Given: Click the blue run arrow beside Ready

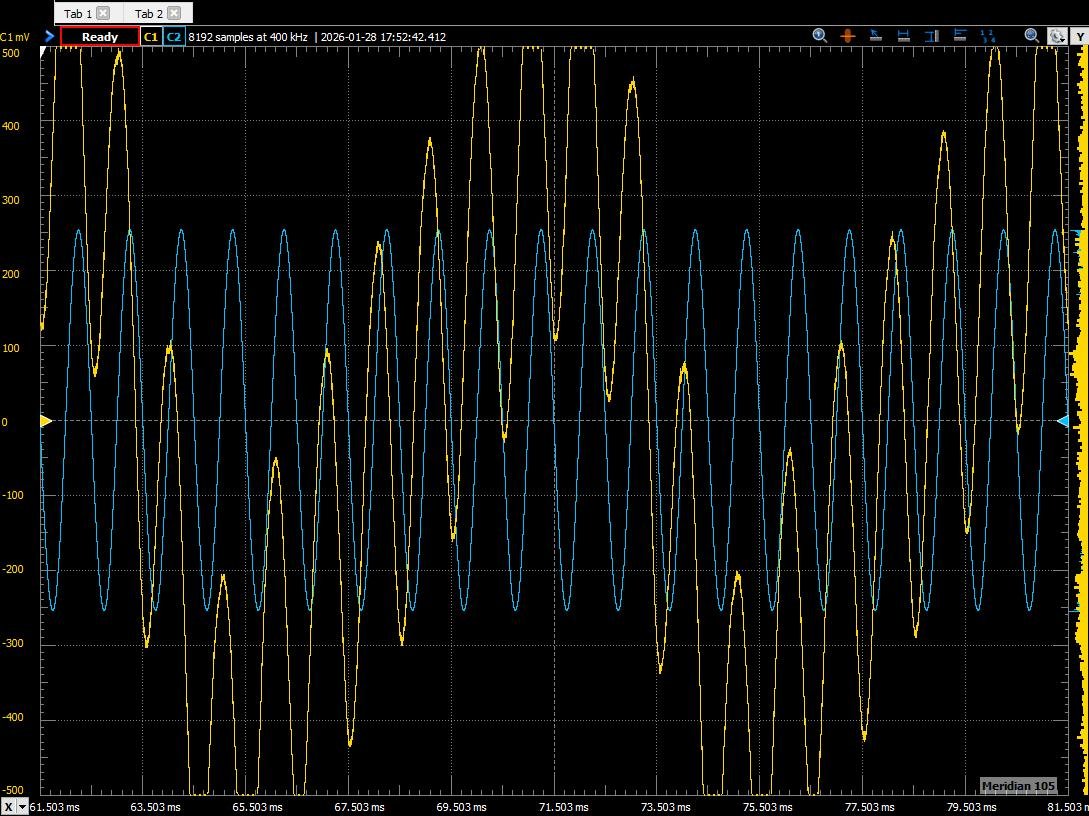Looking at the screenshot, I should [49, 37].
